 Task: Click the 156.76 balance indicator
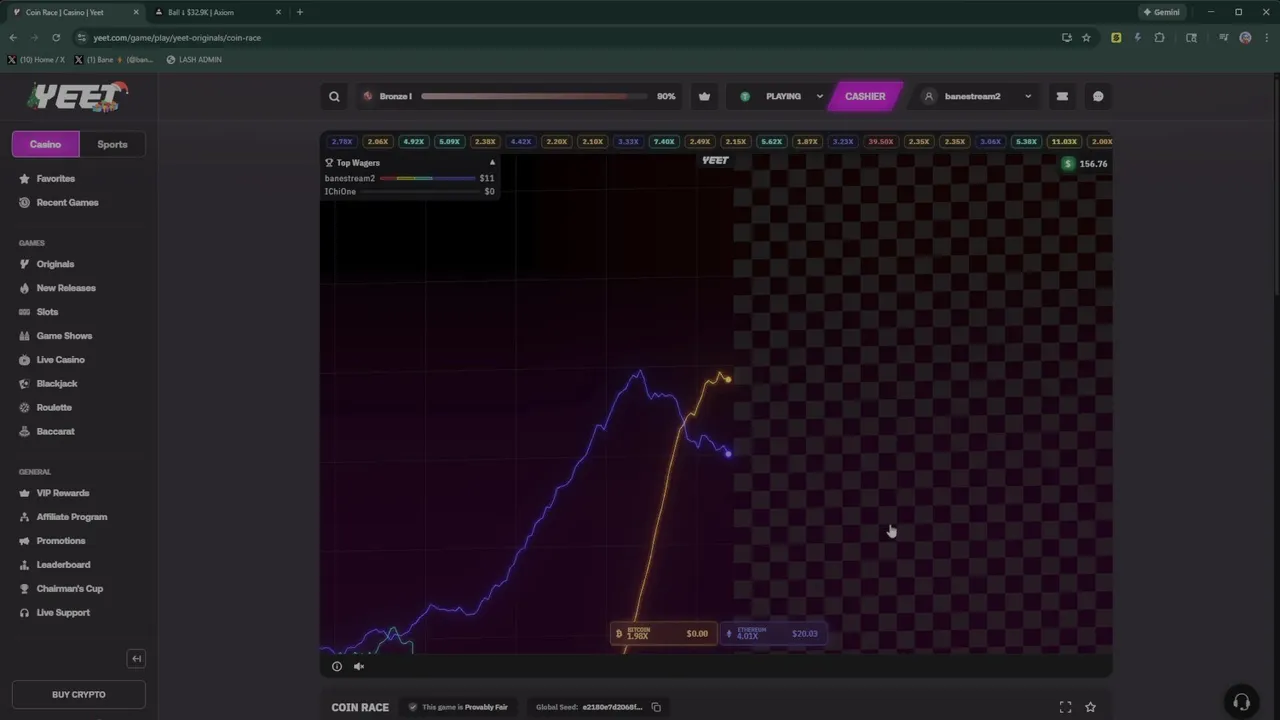[x=1086, y=164]
